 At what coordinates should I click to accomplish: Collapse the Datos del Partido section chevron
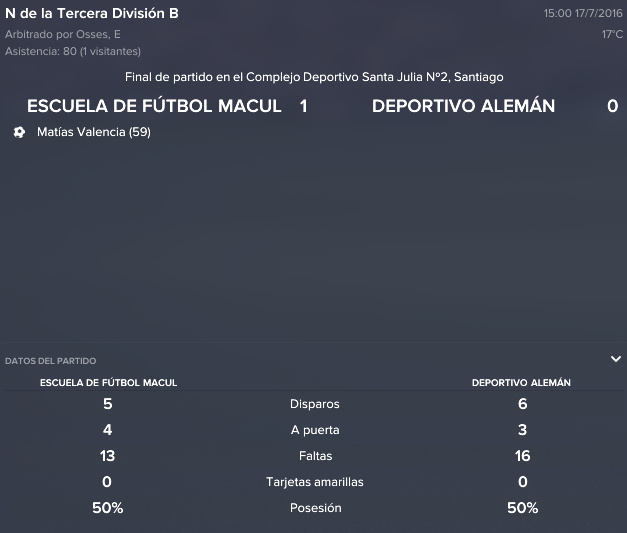(616, 359)
